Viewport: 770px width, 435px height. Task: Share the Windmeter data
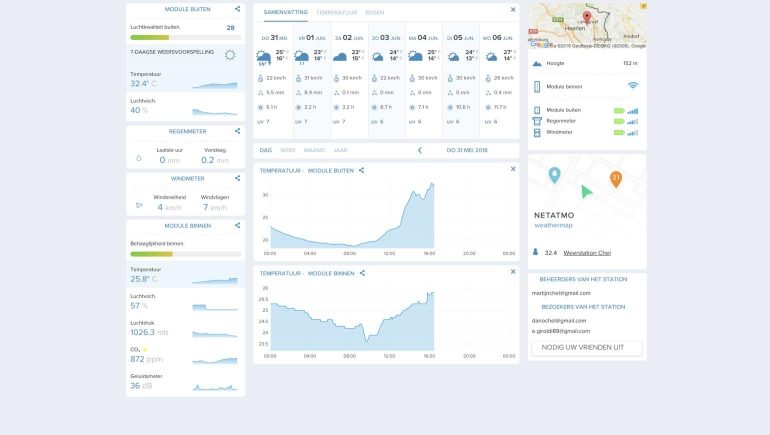pos(238,179)
